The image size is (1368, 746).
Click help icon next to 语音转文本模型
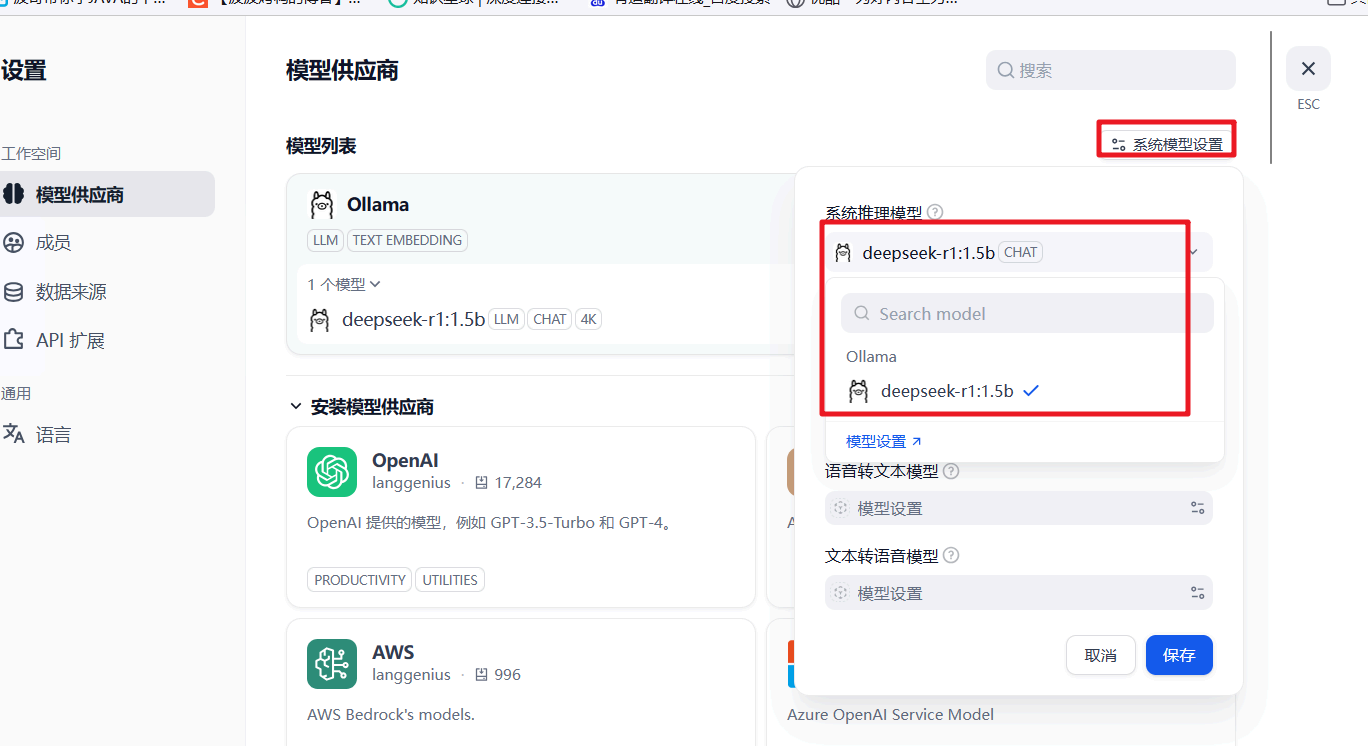point(951,471)
